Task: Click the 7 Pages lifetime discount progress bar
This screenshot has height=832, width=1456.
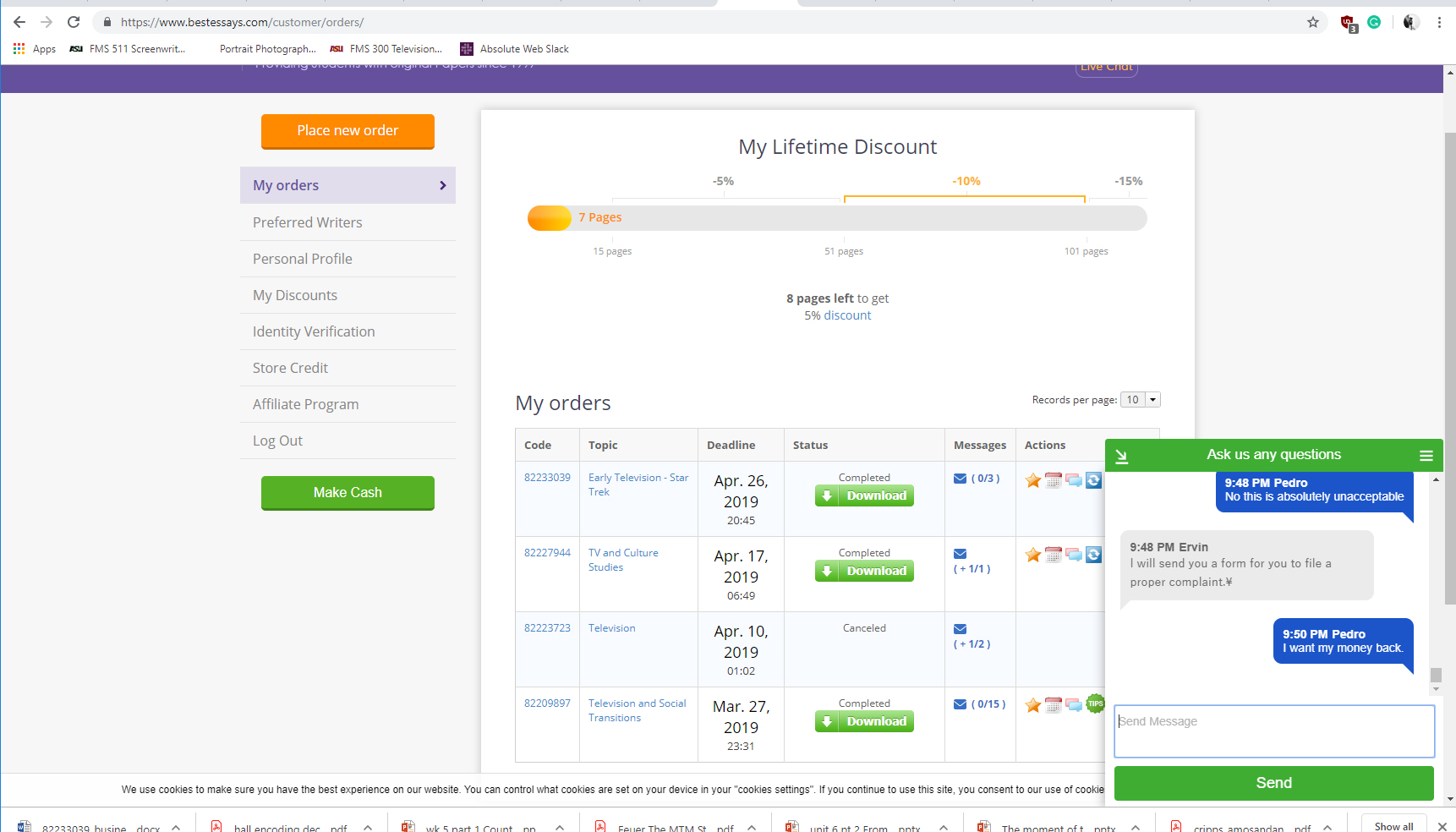Action: [837, 218]
